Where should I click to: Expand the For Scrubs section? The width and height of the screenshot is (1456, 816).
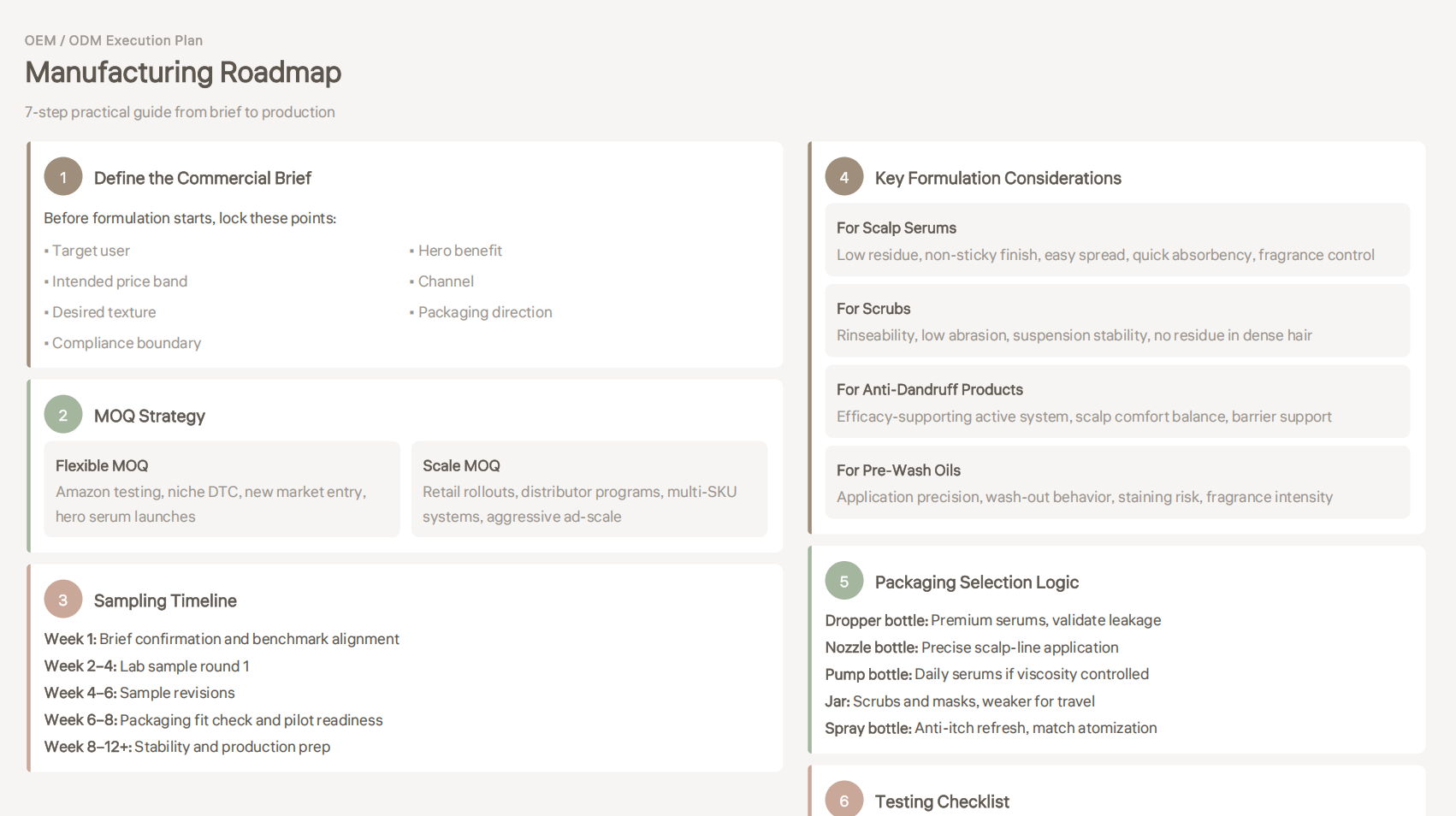(1116, 321)
